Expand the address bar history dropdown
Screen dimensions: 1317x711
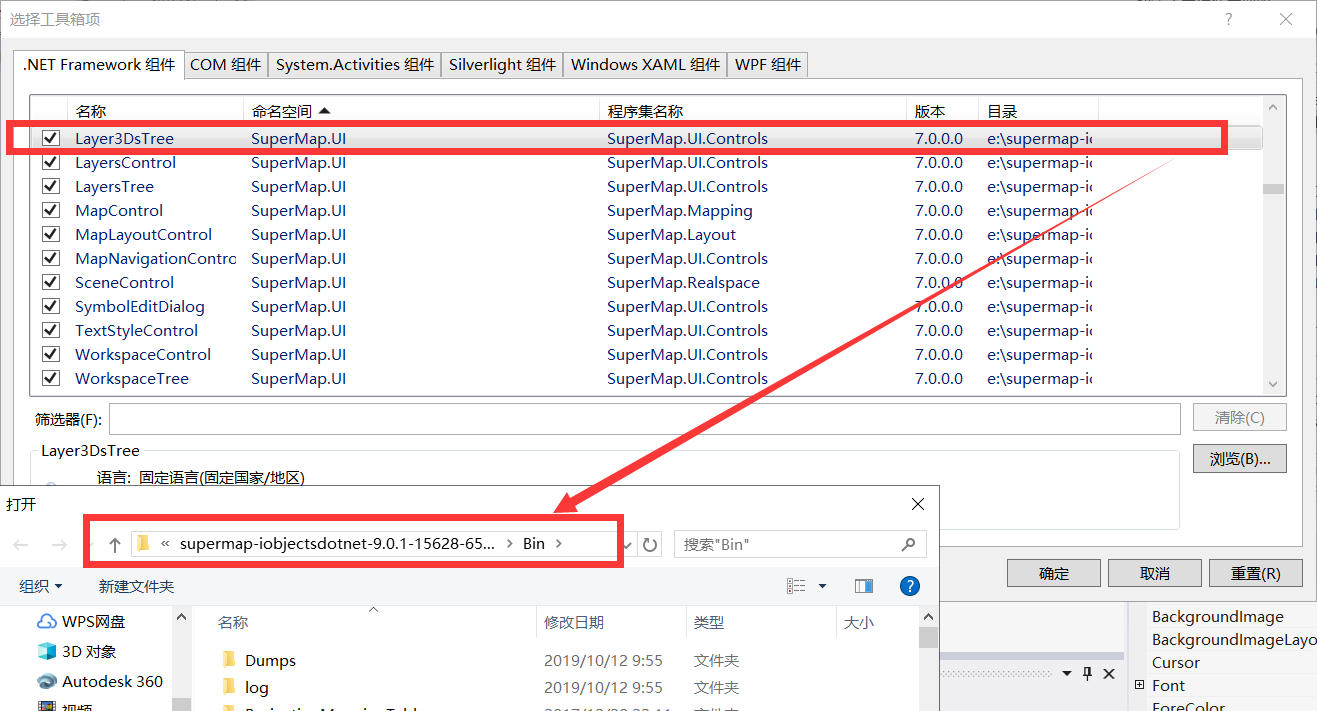point(628,545)
